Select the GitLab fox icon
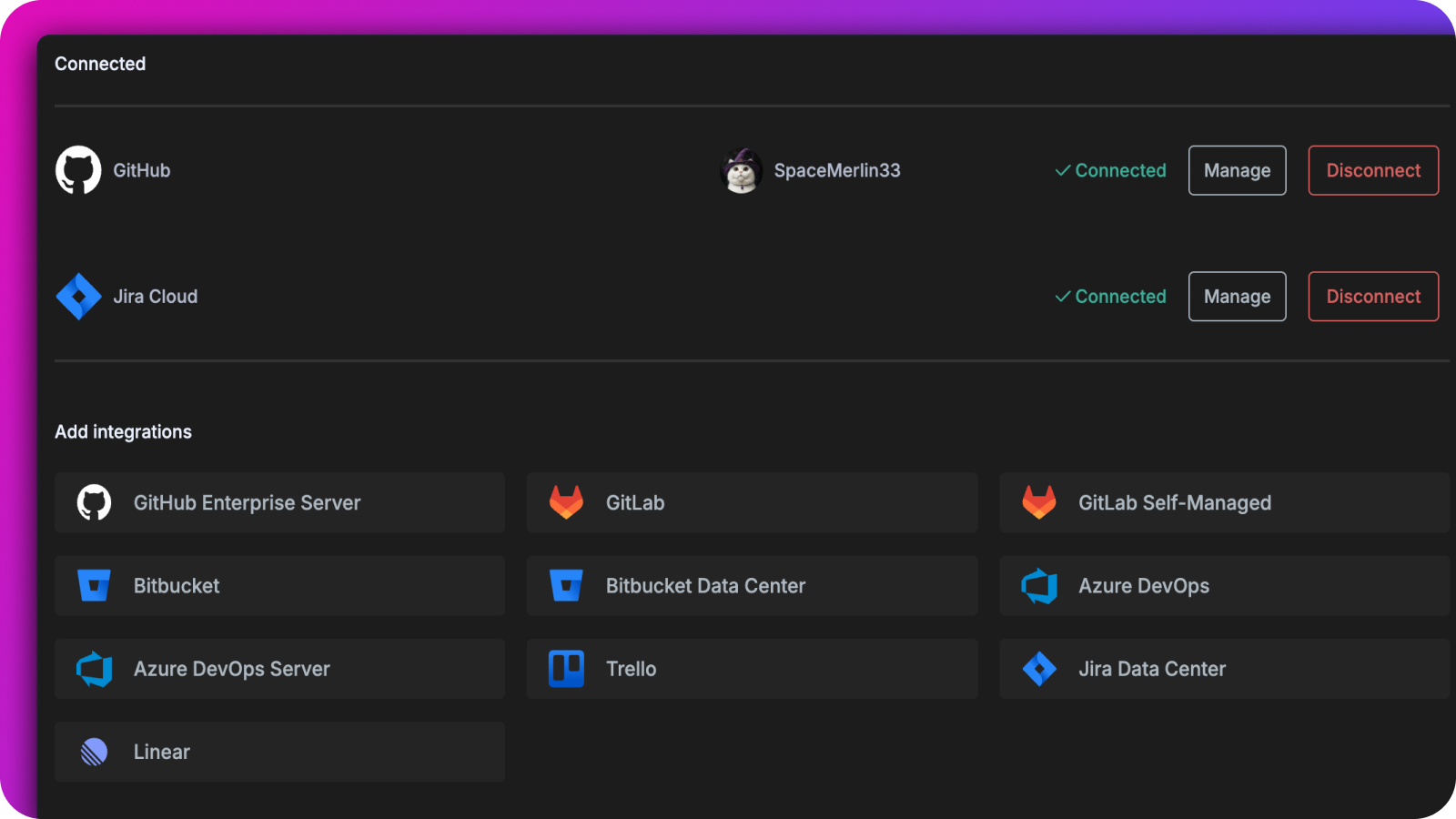The image size is (1456, 819). (x=567, y=502)
